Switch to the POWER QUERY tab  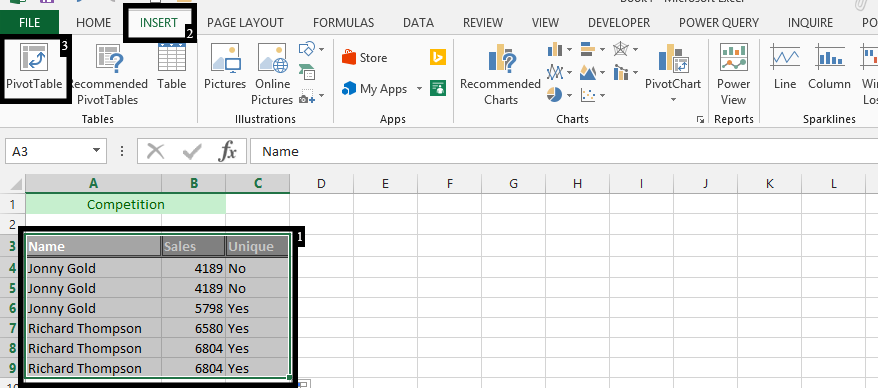tap(719, 23)
